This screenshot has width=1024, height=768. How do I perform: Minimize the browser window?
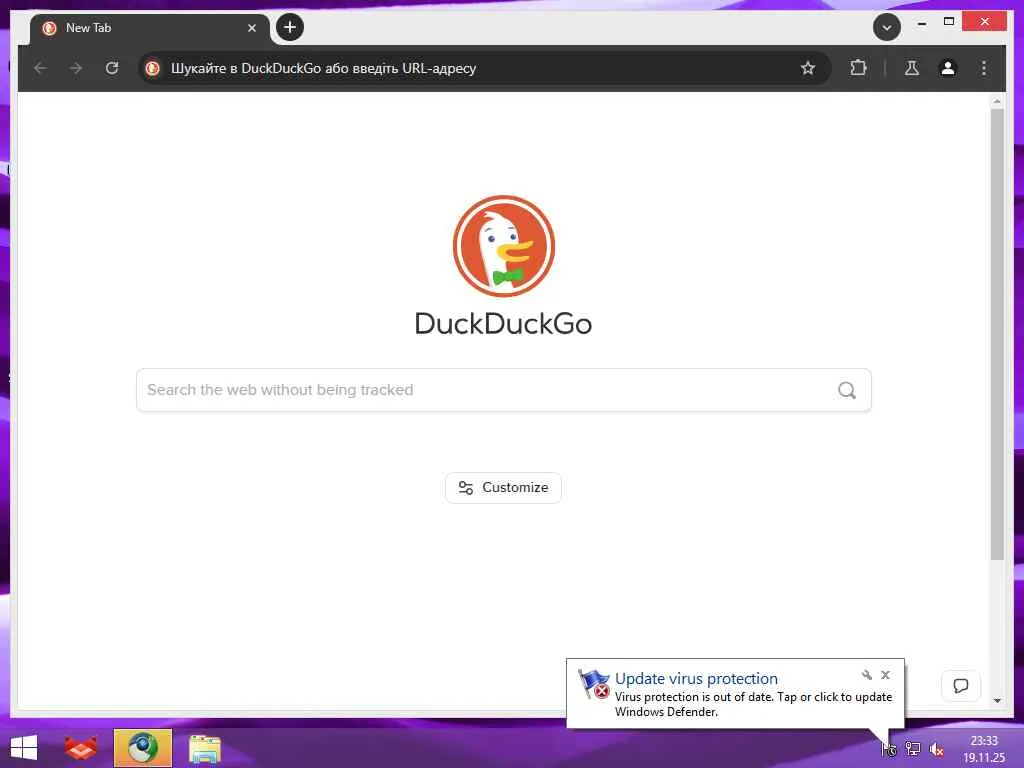click(x=921, y=23)
